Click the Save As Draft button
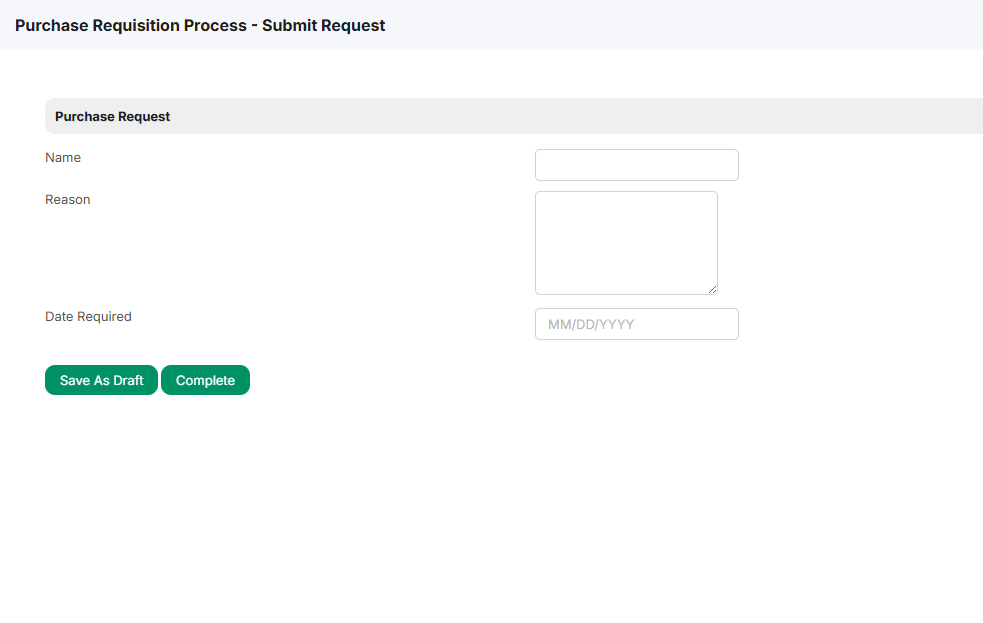Screen dimensions: 983x623 101,380
